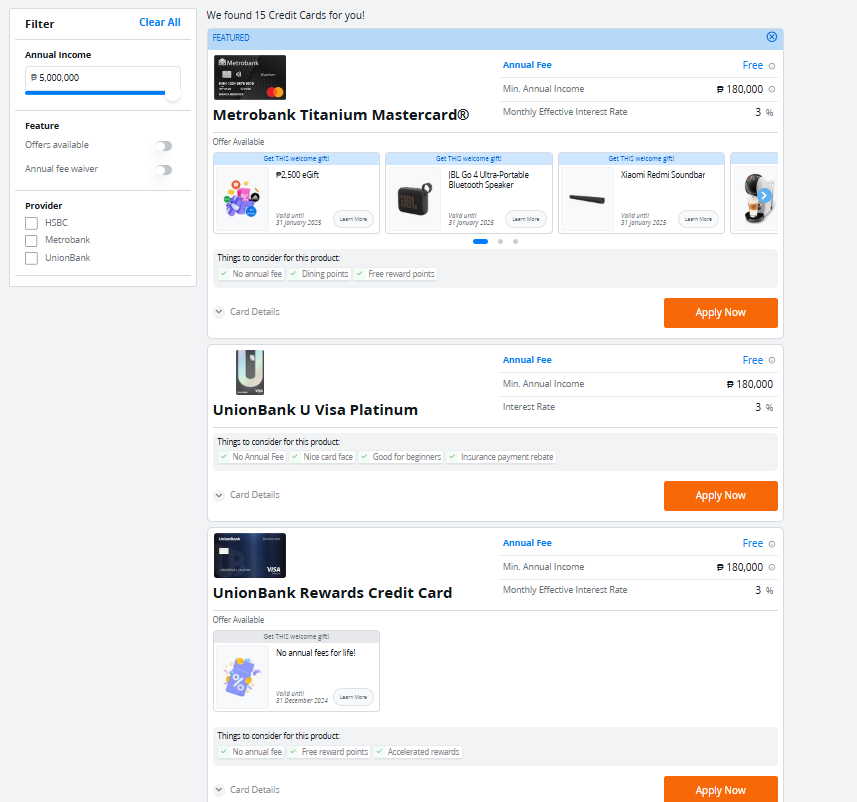Turn on the Annual fee waiver toggle
The width and height of the screenshot is (857, 802).
click(x=164, y=170)
